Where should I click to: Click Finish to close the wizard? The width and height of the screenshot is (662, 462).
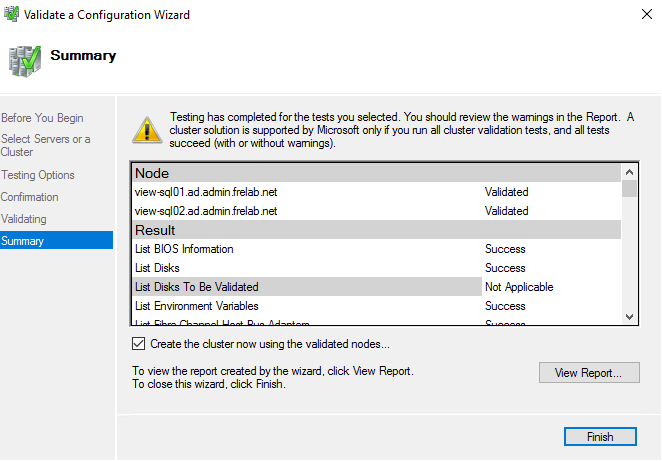click(x=599, y=437)
